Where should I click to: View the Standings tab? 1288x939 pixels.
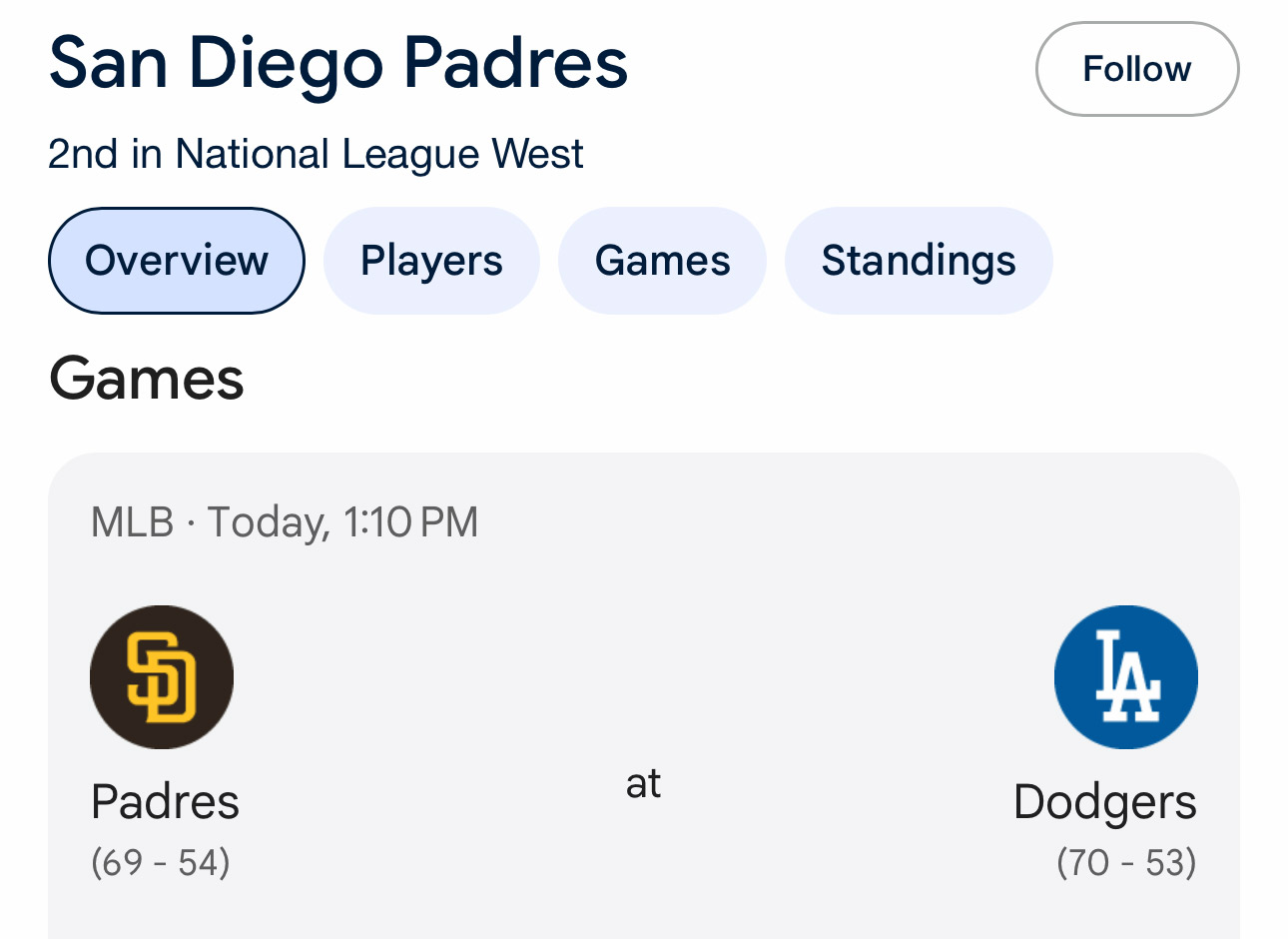pos(919,261)
